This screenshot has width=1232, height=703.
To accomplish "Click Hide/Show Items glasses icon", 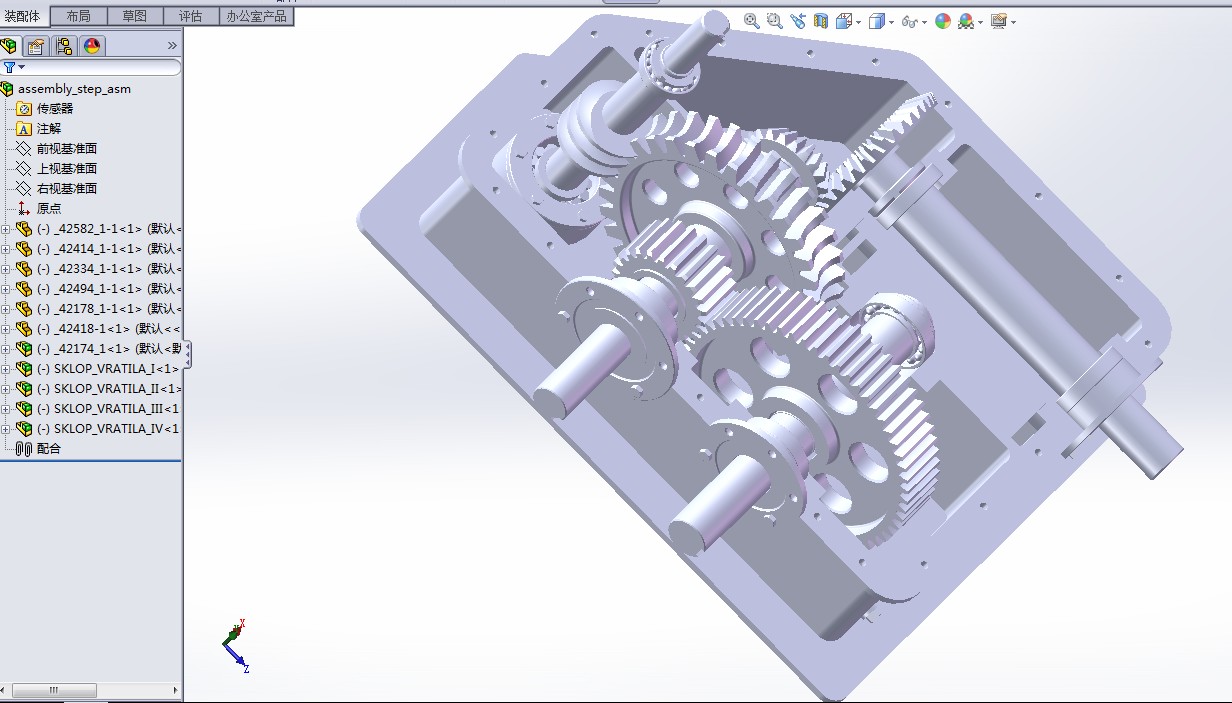I will coord(909,21).
